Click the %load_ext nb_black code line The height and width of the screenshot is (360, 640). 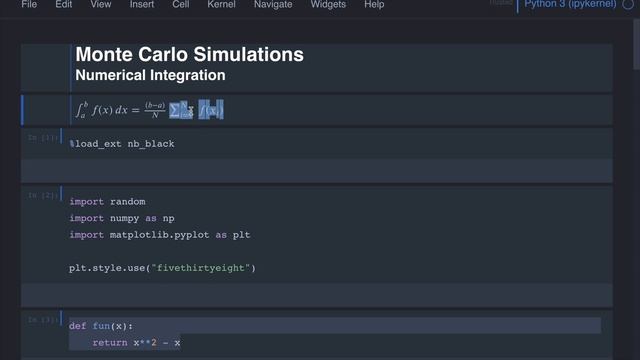point(122,144)
